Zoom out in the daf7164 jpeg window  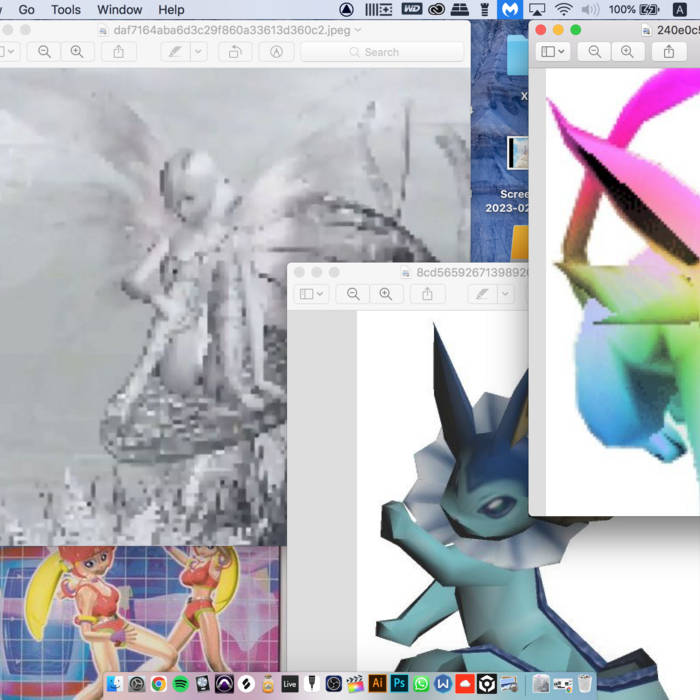point(44,52)
